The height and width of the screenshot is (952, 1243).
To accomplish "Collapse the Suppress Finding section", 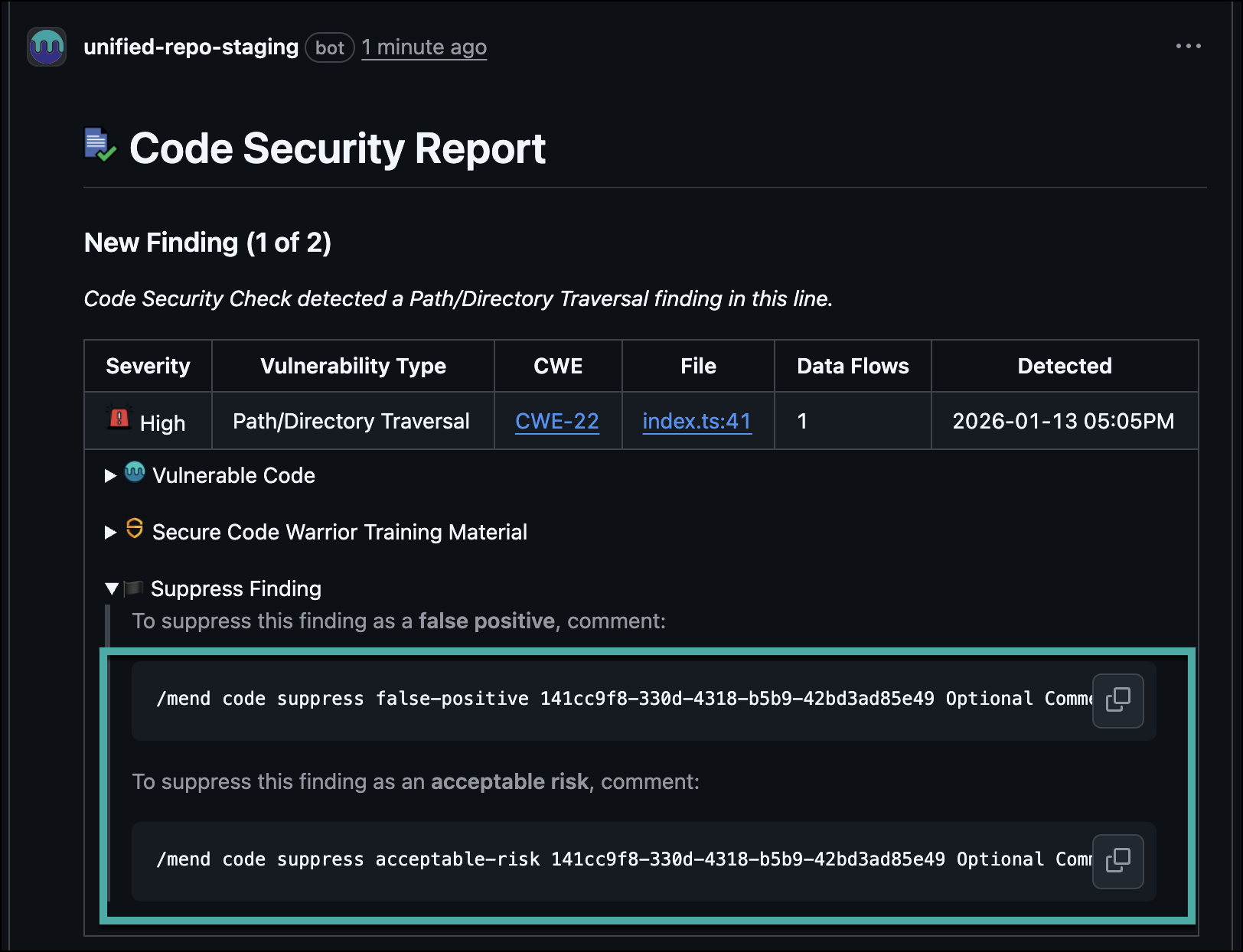I will pyautogui.click(x=112, y=588).
